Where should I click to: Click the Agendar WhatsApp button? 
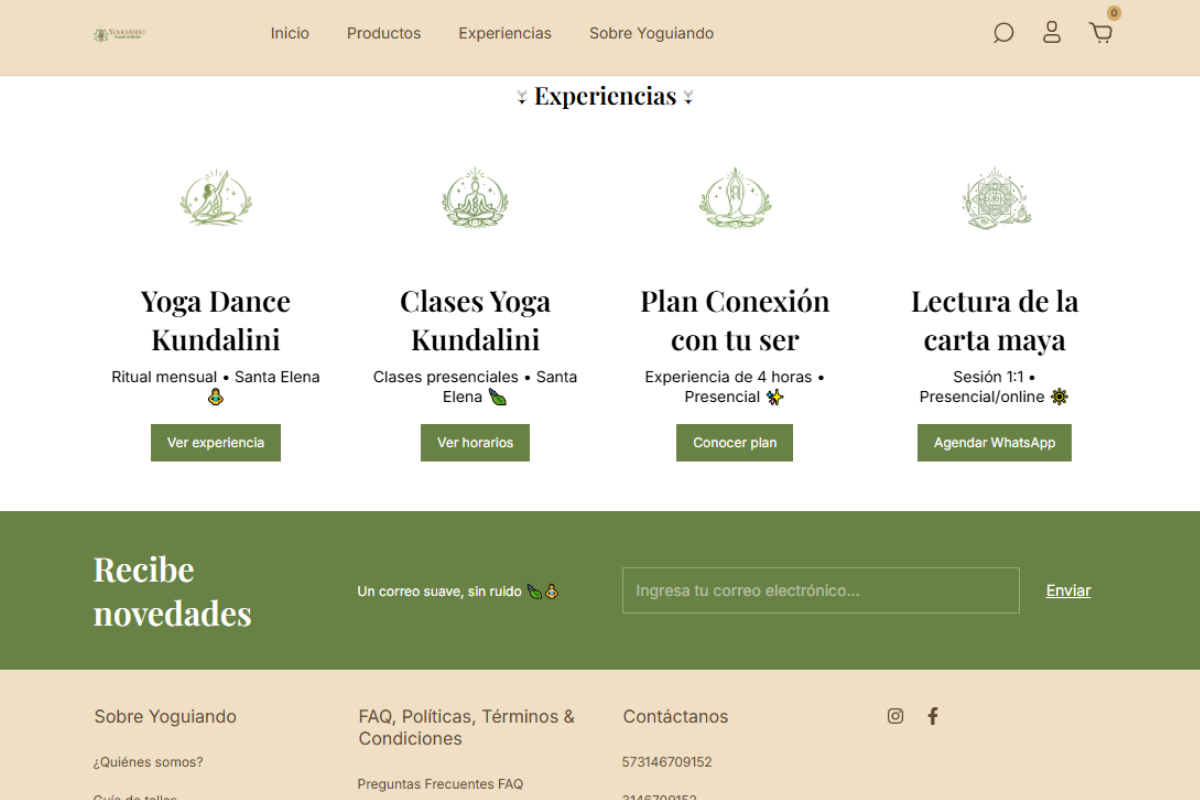995,443
